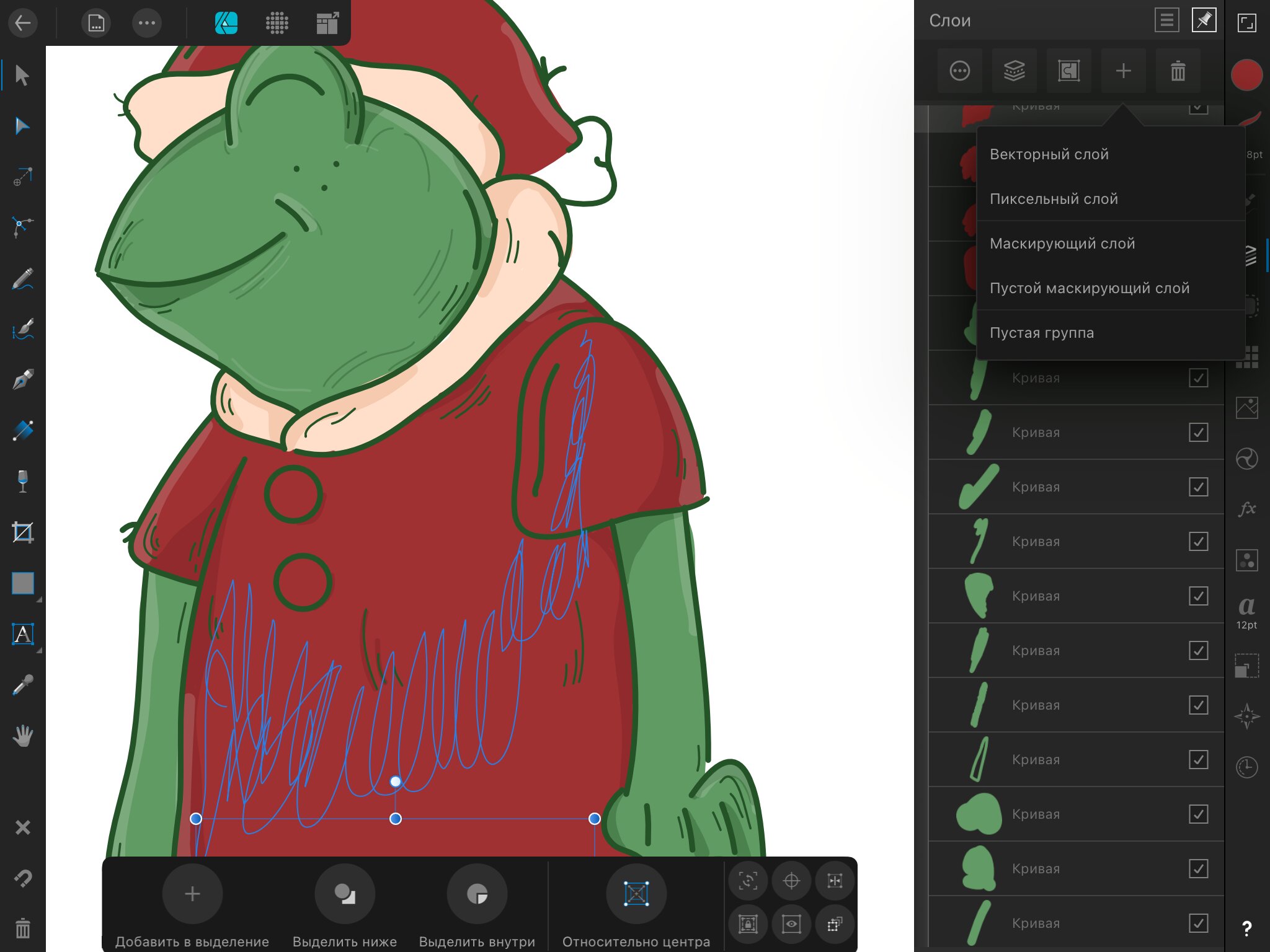Toggle visibility checkbox of bottom Кривая layer

[1198, 923]
